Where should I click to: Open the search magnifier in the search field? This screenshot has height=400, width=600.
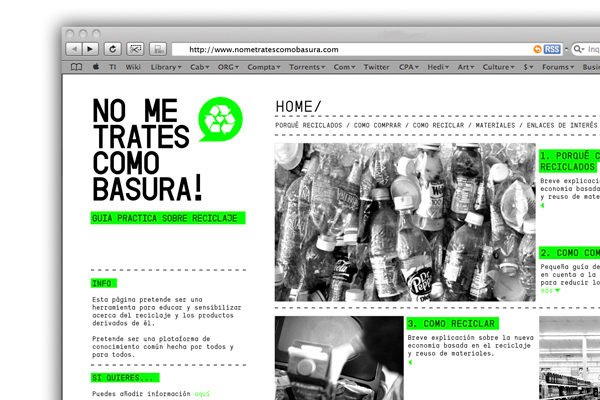[x=579, y=49]
